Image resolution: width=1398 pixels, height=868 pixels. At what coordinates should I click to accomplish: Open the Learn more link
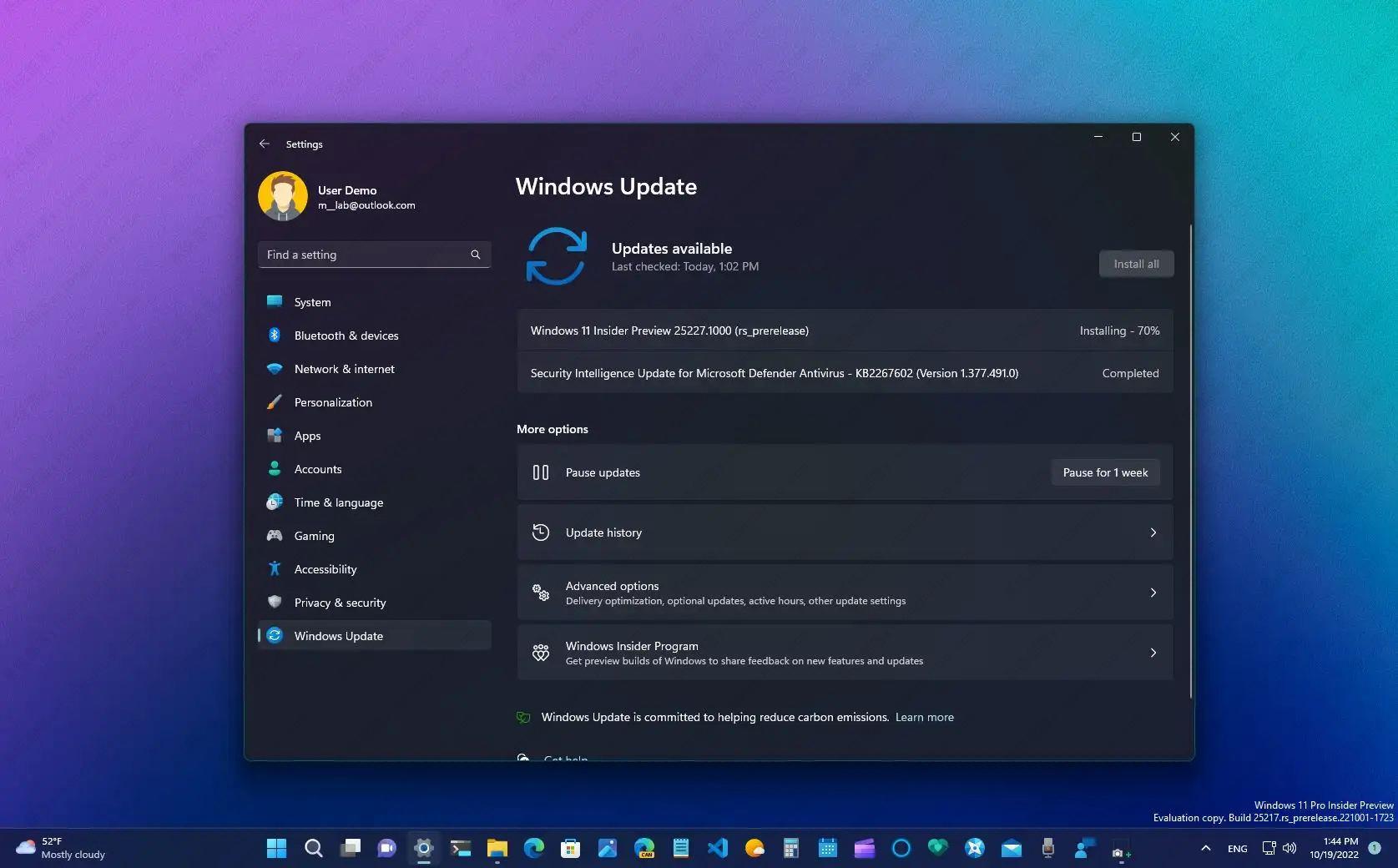pos(924,717)
